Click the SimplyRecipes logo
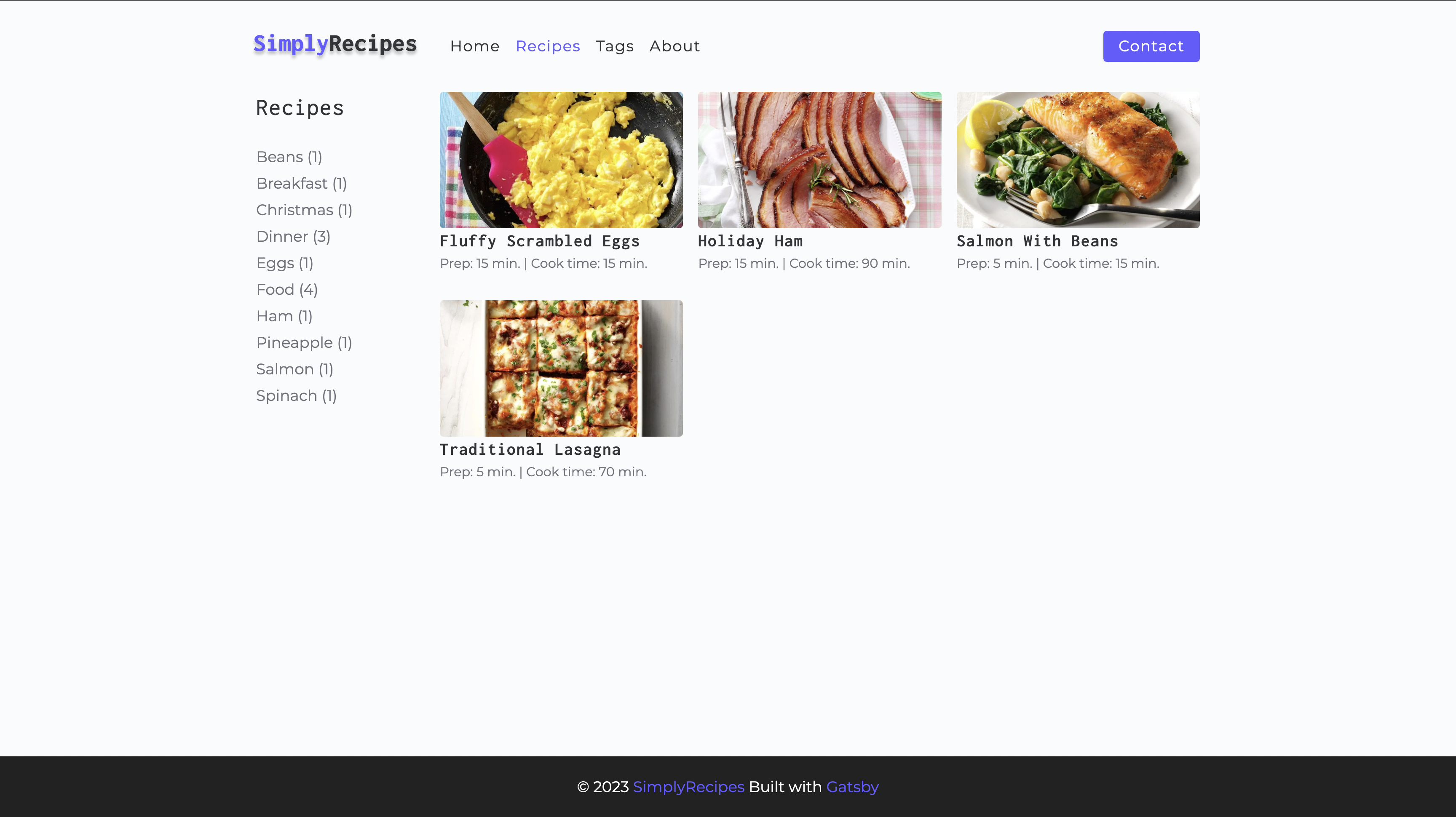This screenshot has width=1456, height=817. click(x=335, y=44)
